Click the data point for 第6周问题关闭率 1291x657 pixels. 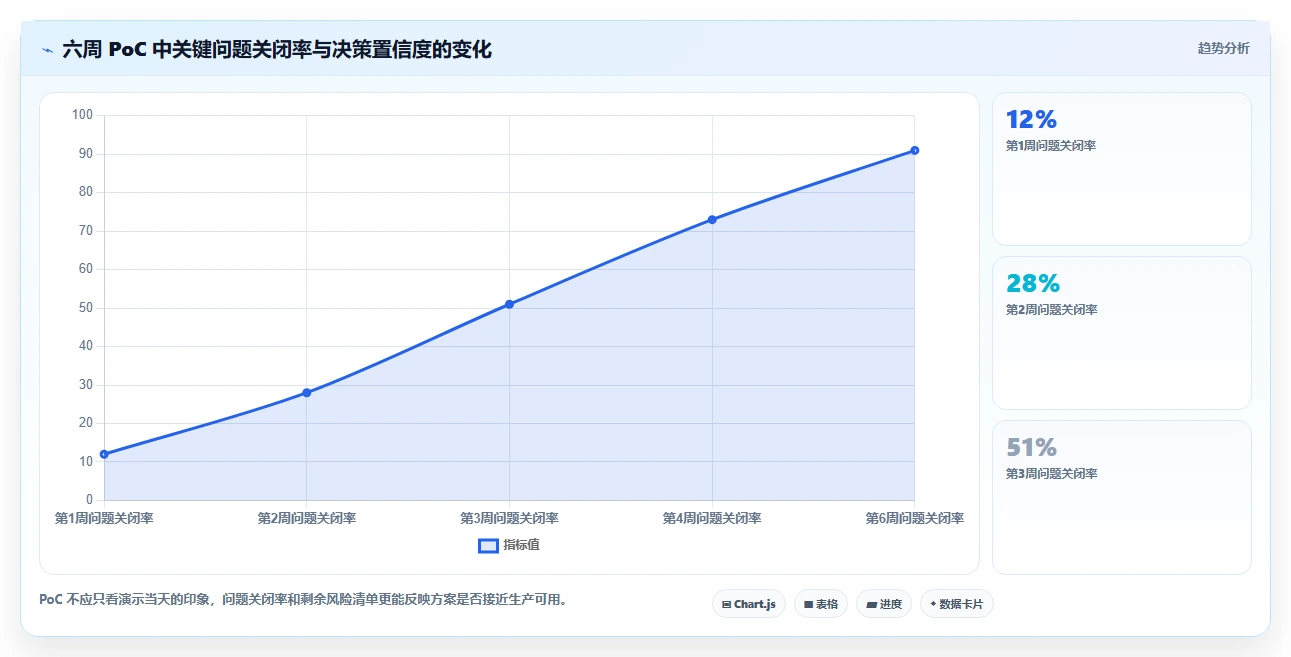coord(914,150)
